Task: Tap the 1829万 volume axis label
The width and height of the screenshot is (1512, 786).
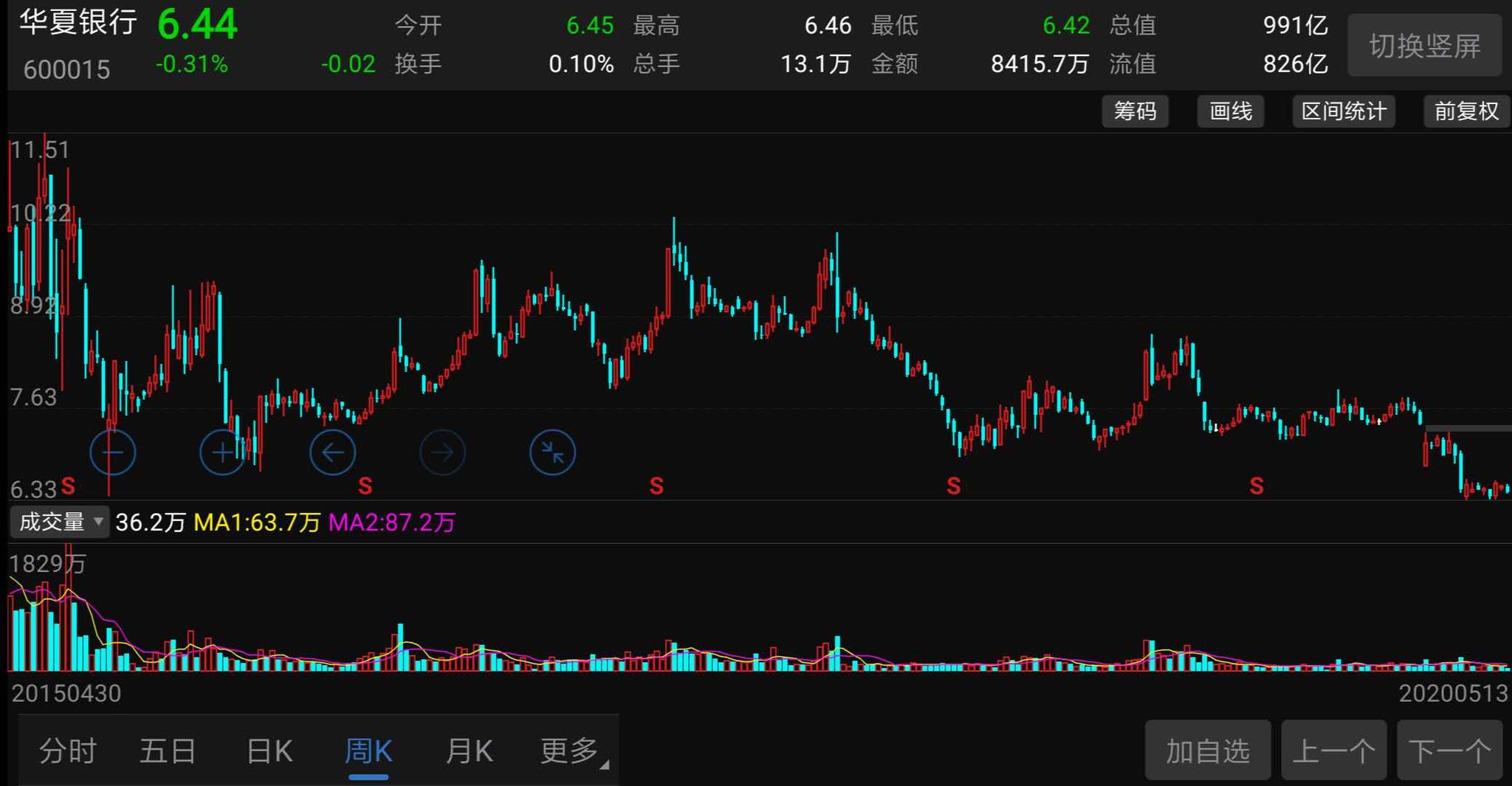Action: pos(47,564)
